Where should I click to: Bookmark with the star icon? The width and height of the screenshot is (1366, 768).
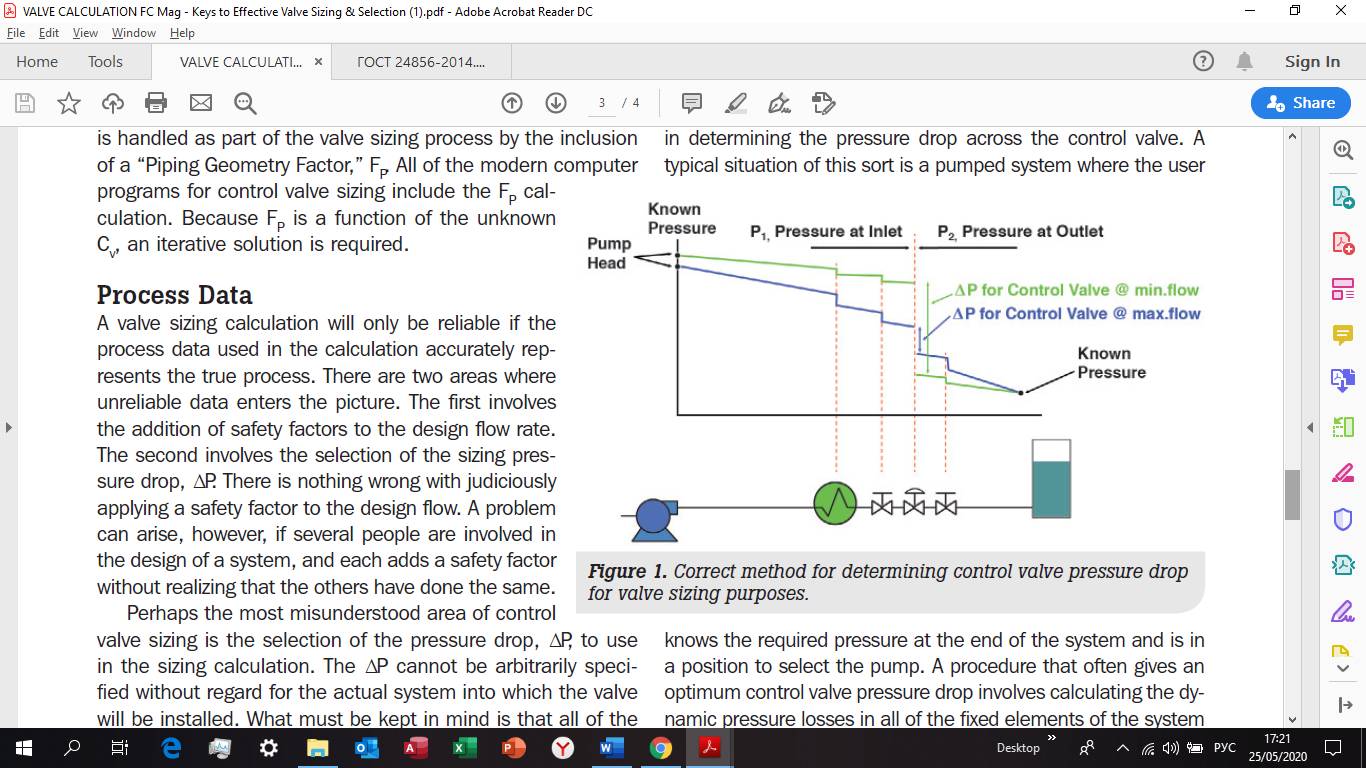[69, 103]
